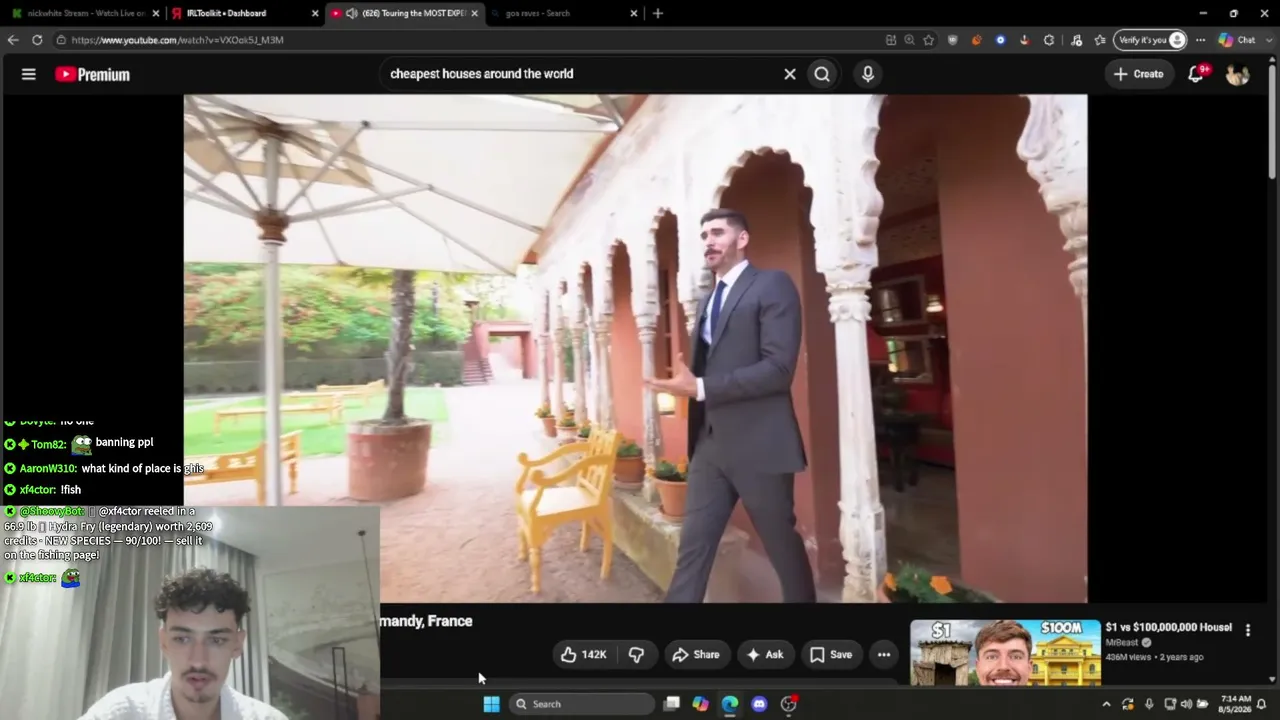Viewport: 1280px width, 720px height.
Task: Open Task View on the taskbar
Action: click(x=672, y=704)
